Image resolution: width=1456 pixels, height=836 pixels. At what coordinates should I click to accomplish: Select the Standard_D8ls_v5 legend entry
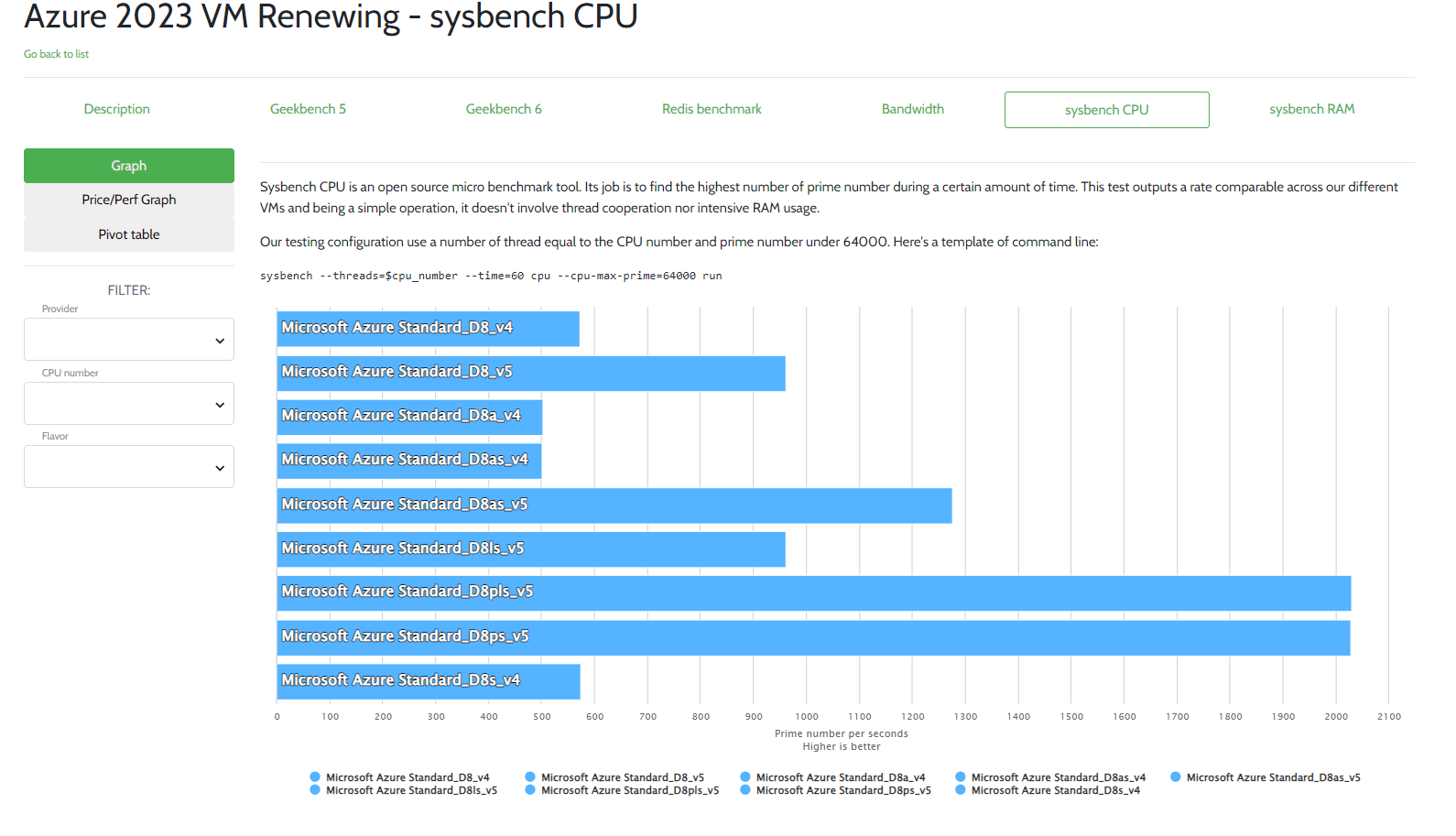coord(315,790)
